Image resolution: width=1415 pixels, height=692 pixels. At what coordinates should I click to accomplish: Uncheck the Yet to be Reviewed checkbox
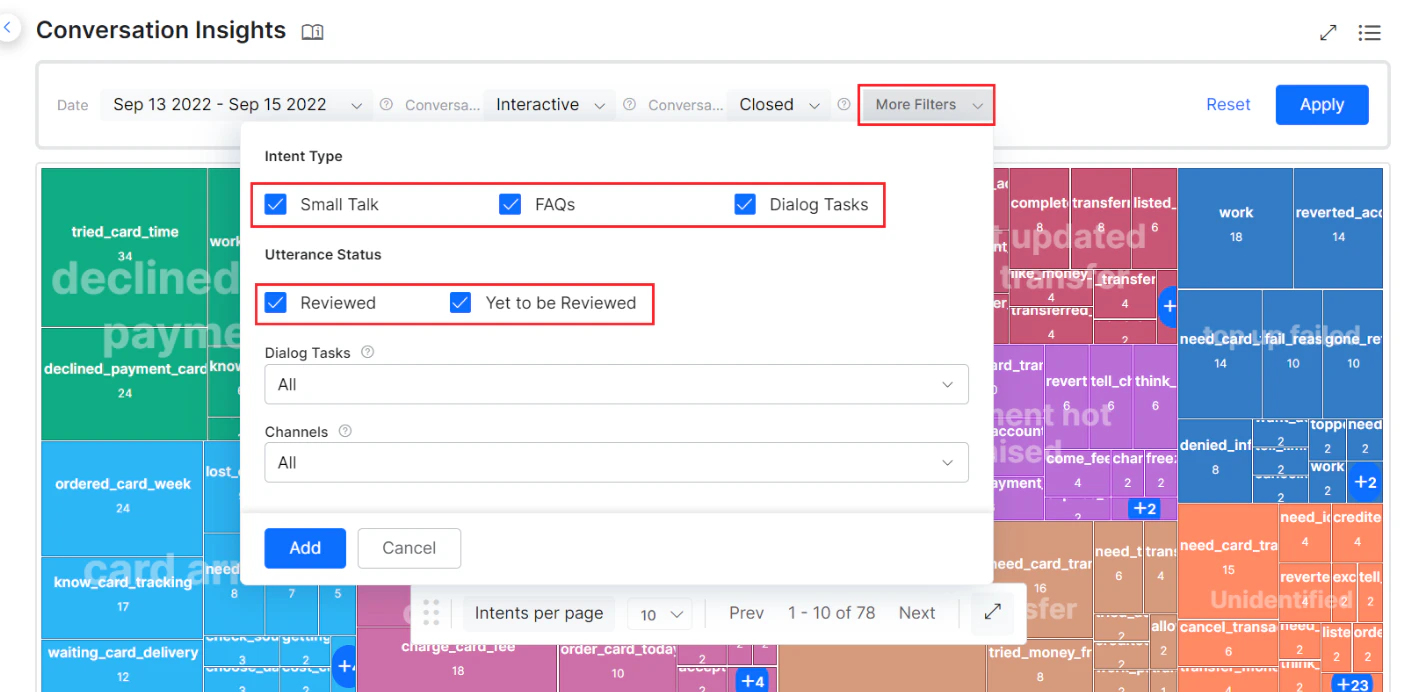(460, 301)
